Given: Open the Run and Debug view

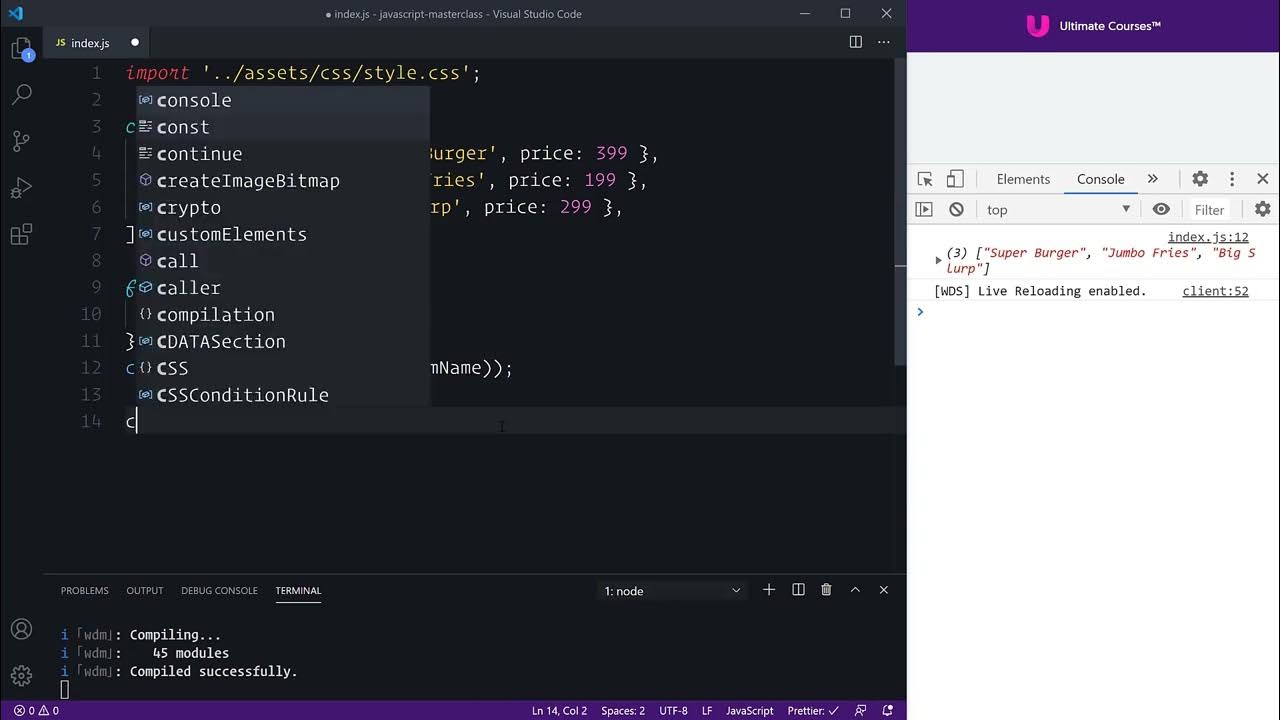Looking at the screenshot, I should coord(21,188).
